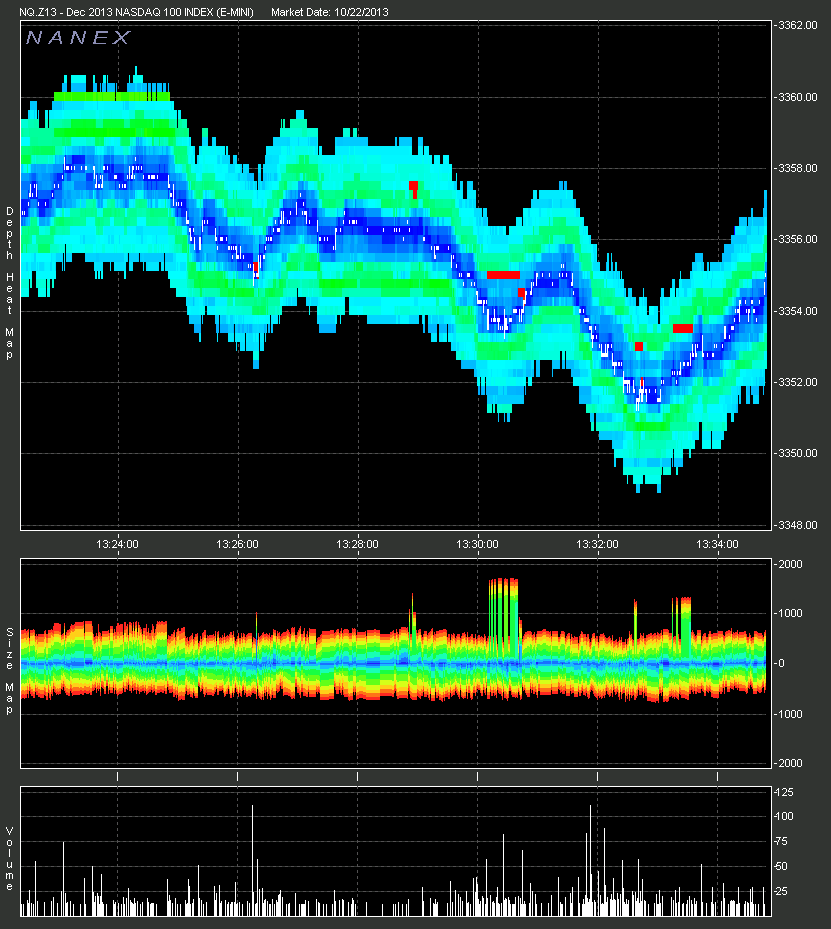Click the Volume vertical label
Viewport: 831px width, 929px height.
9,858
